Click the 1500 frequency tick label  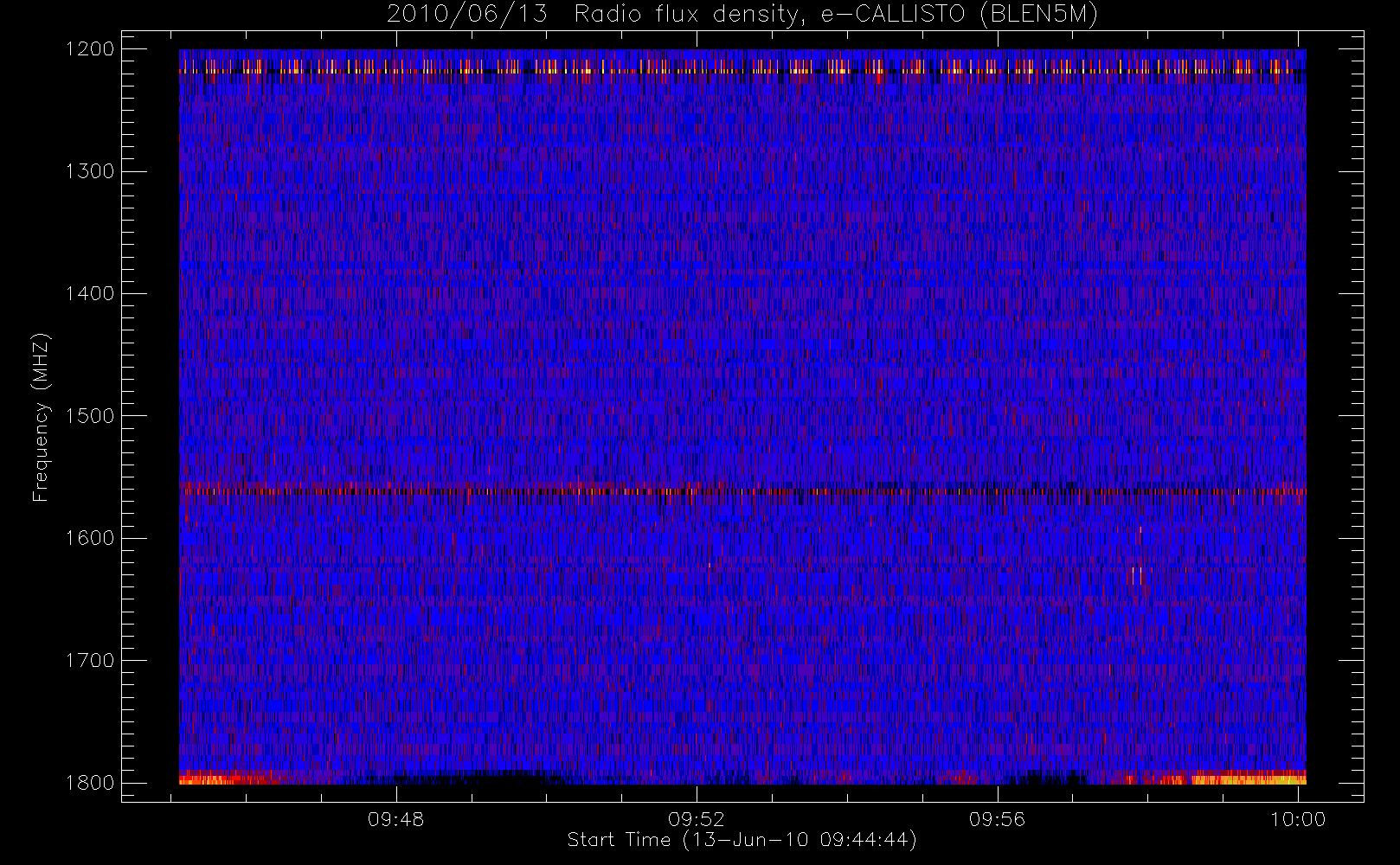point(90,416)
